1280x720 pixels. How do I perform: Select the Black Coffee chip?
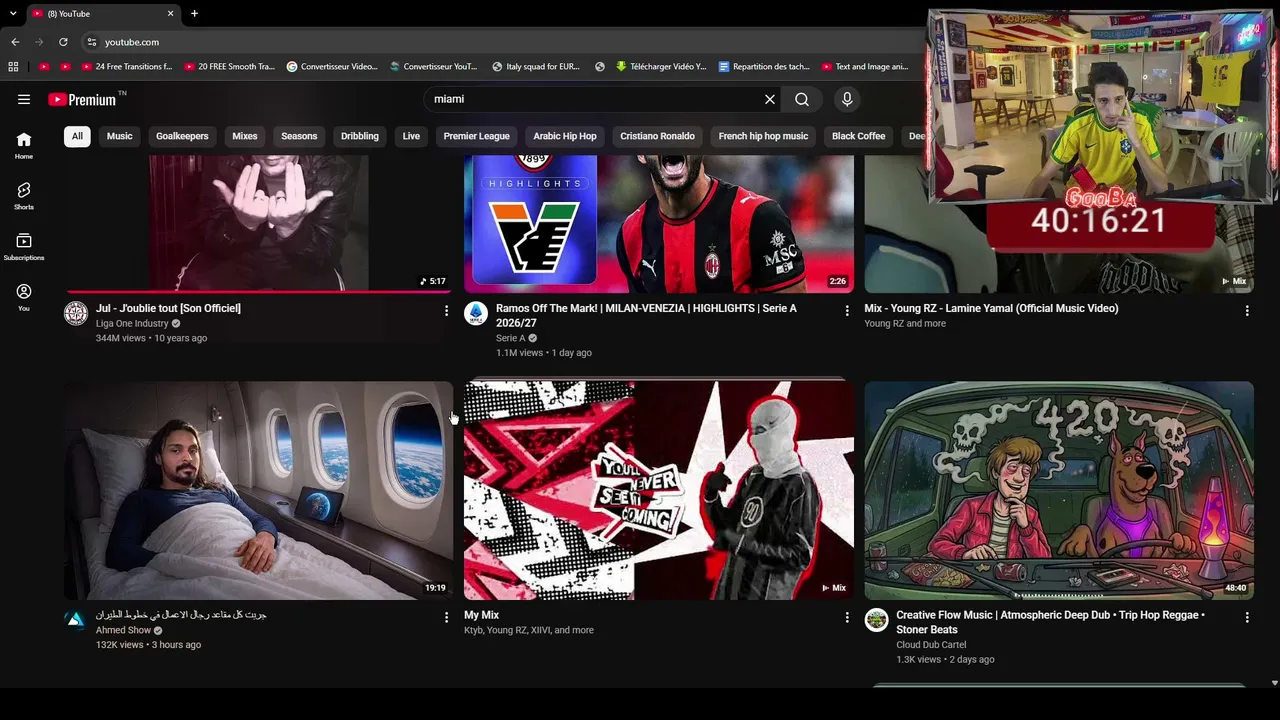point(858,136)
